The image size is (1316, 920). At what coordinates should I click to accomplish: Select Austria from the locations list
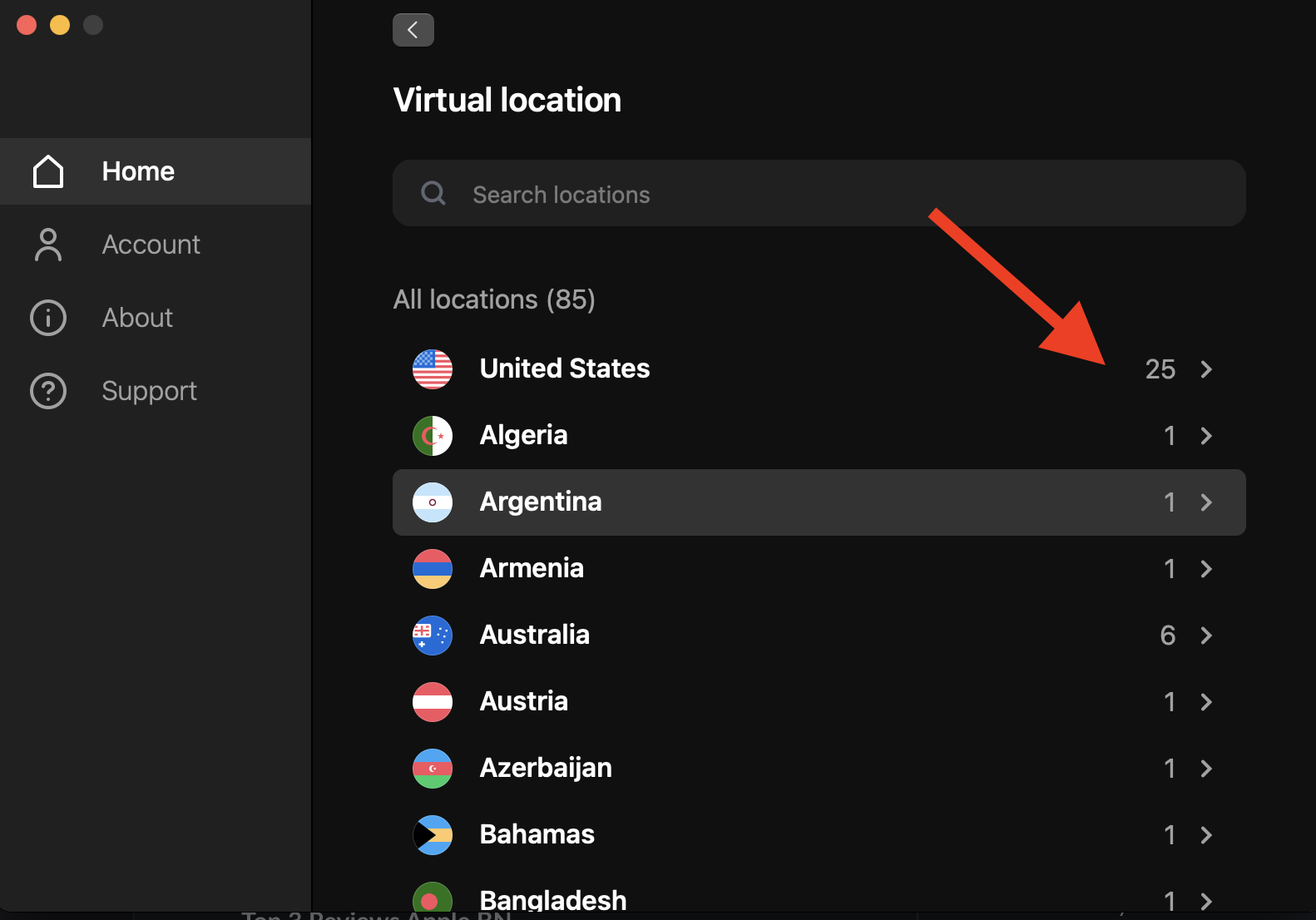tap(524, 701)
